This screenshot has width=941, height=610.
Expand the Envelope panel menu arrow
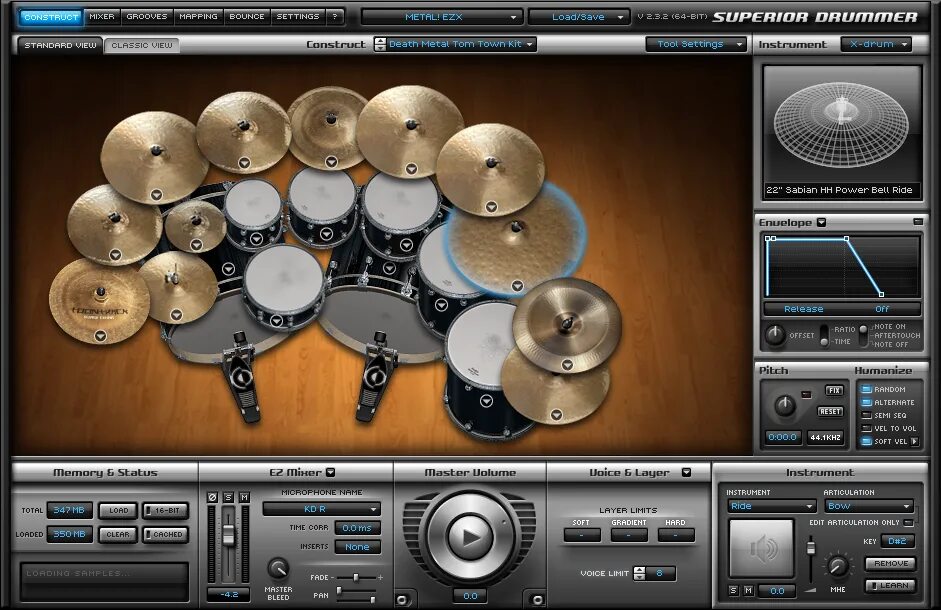(822, 222)
